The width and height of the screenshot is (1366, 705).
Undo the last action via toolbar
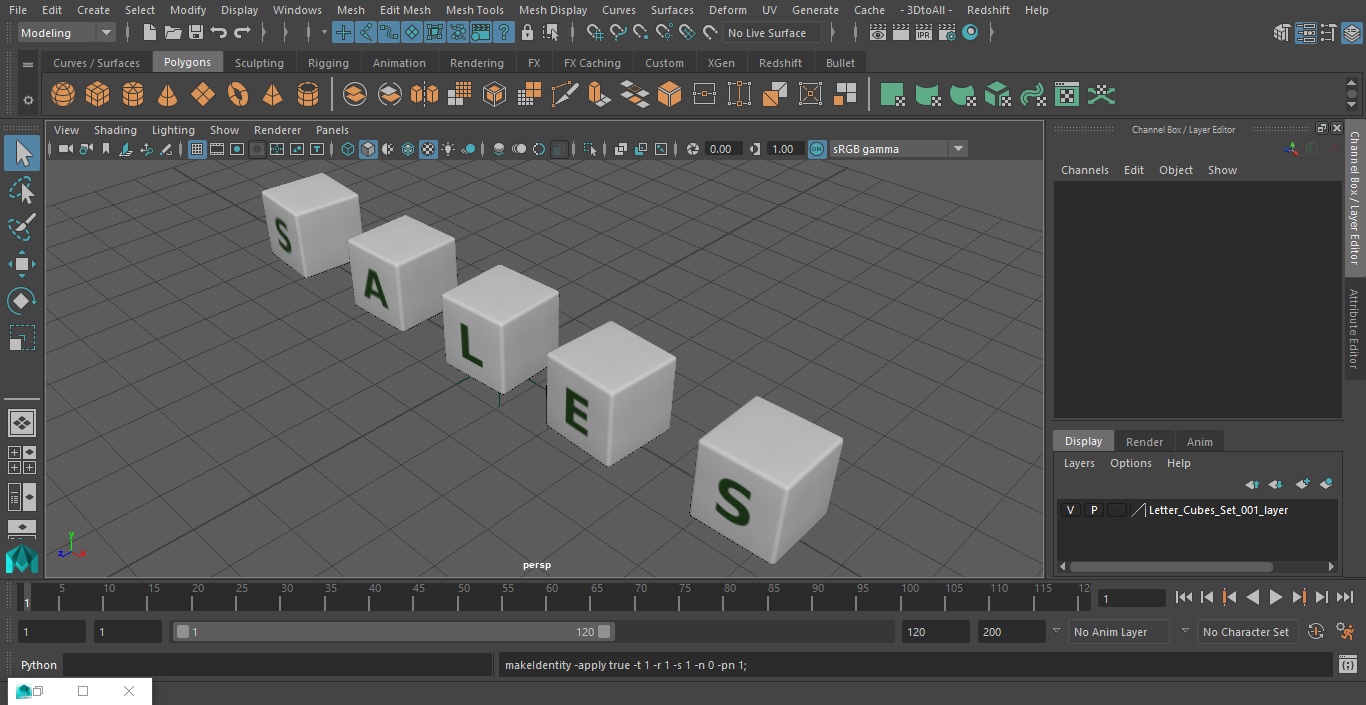219,33
